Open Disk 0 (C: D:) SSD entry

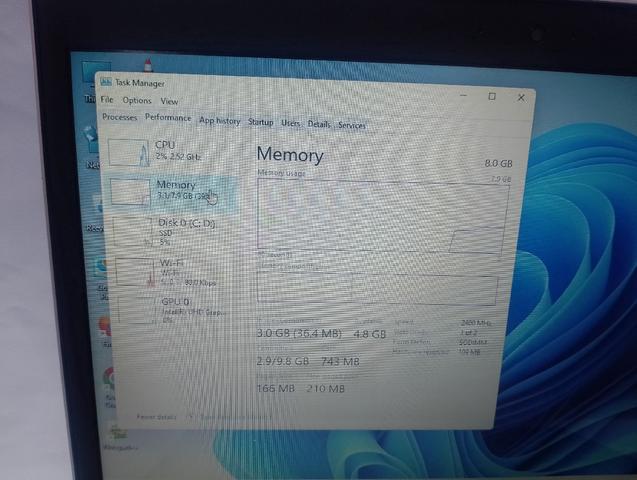point(166,232)
